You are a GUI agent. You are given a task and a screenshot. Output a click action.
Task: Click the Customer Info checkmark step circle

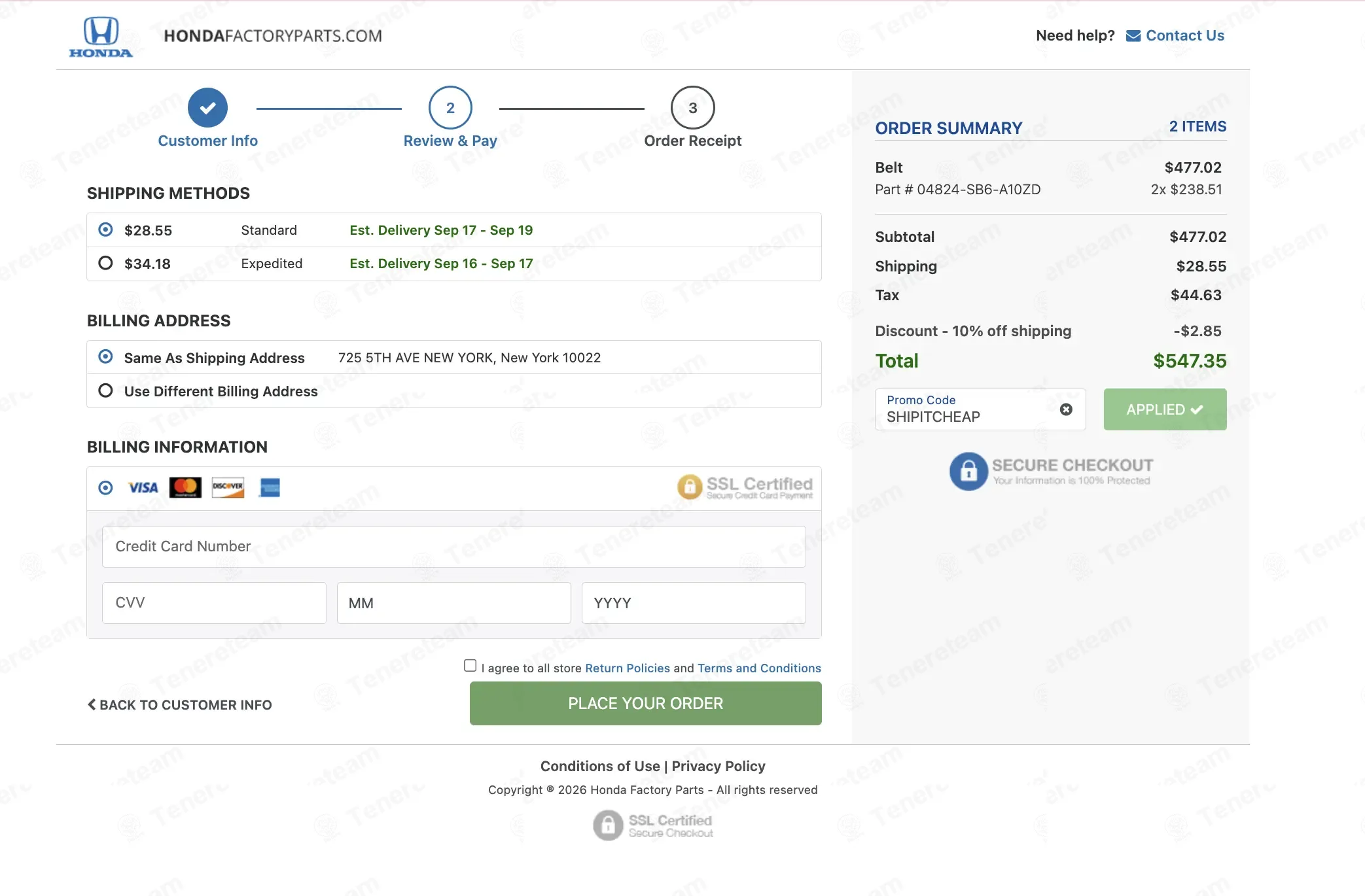click(207, 108)
